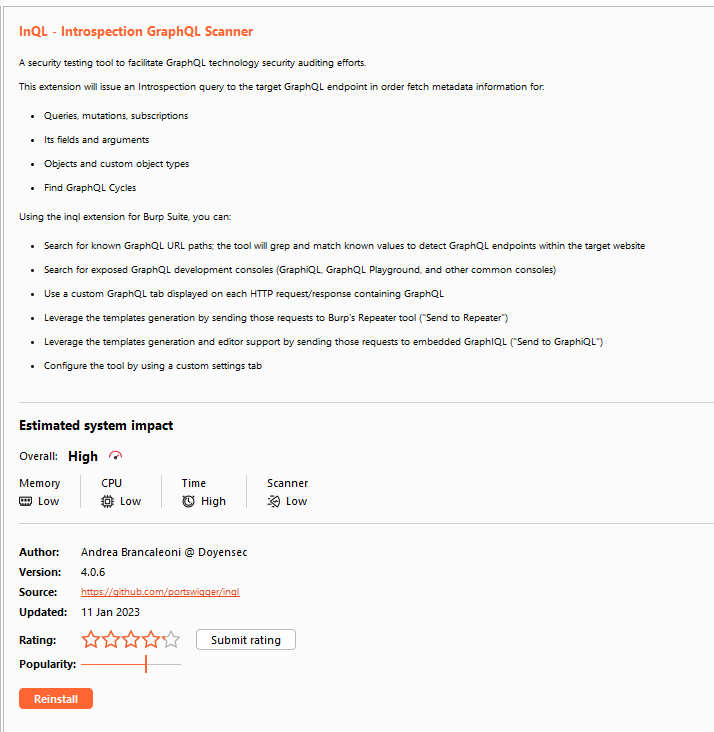Reinstall the InQL extension
The width and height of the screenshot is (714, 732).
56,698
